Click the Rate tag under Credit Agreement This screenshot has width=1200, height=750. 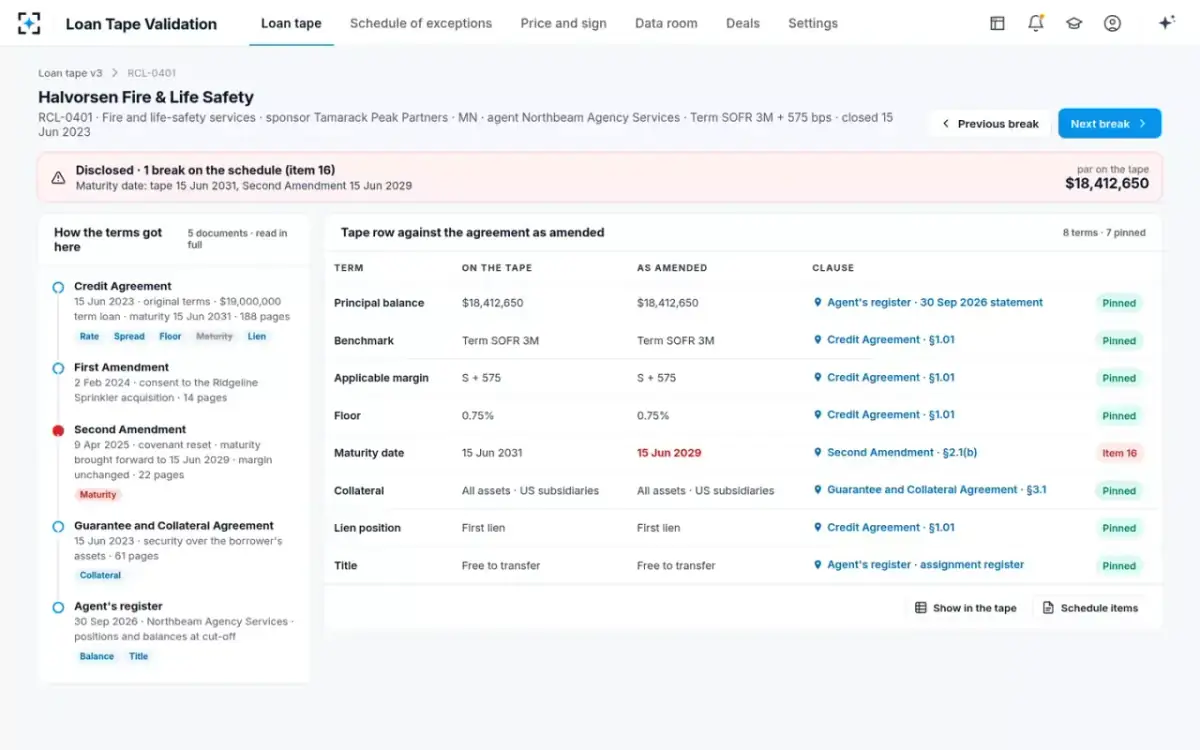90,337
